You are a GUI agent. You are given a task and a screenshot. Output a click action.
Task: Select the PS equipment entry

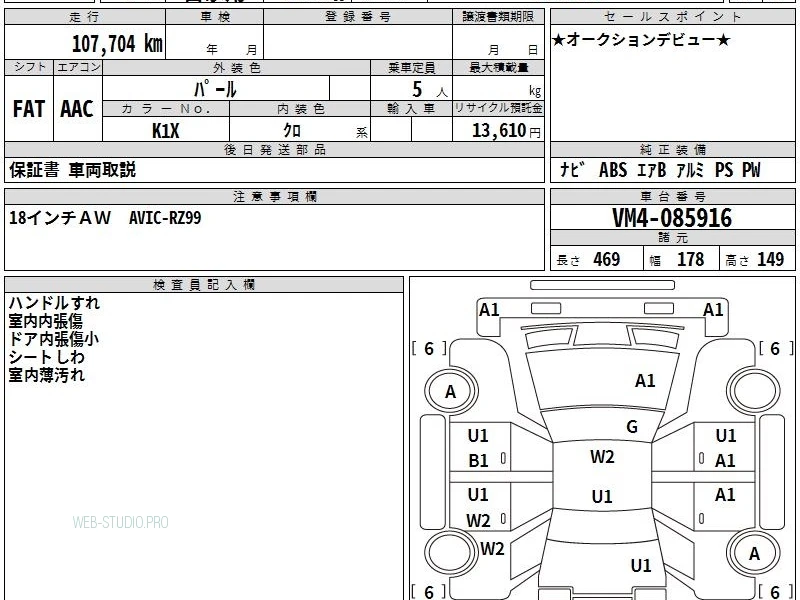pos(723,169)
